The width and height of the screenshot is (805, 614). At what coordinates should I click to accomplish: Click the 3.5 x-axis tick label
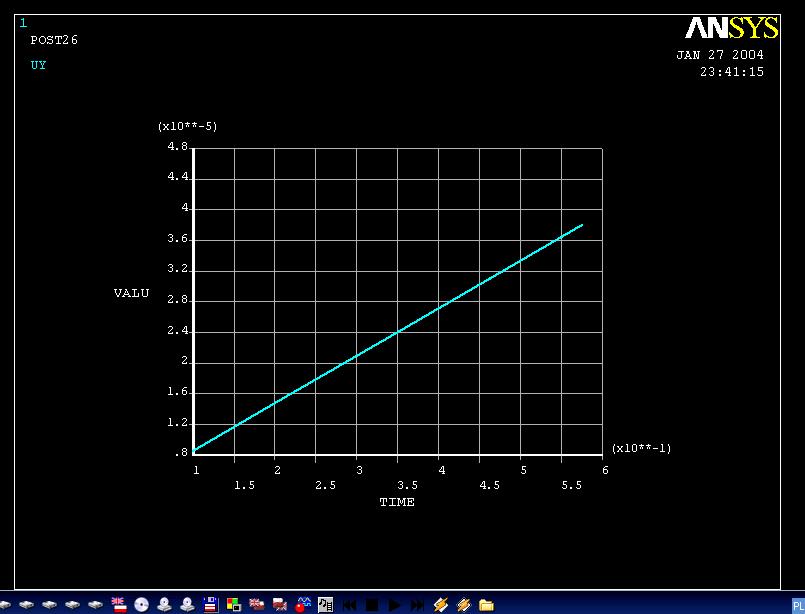coord(408,485)
